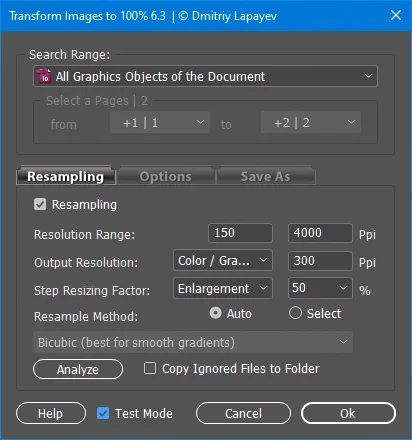The image size is (412, 440).
Task: Toggle the Test Mode checkbox
Action: click(103, 413)
